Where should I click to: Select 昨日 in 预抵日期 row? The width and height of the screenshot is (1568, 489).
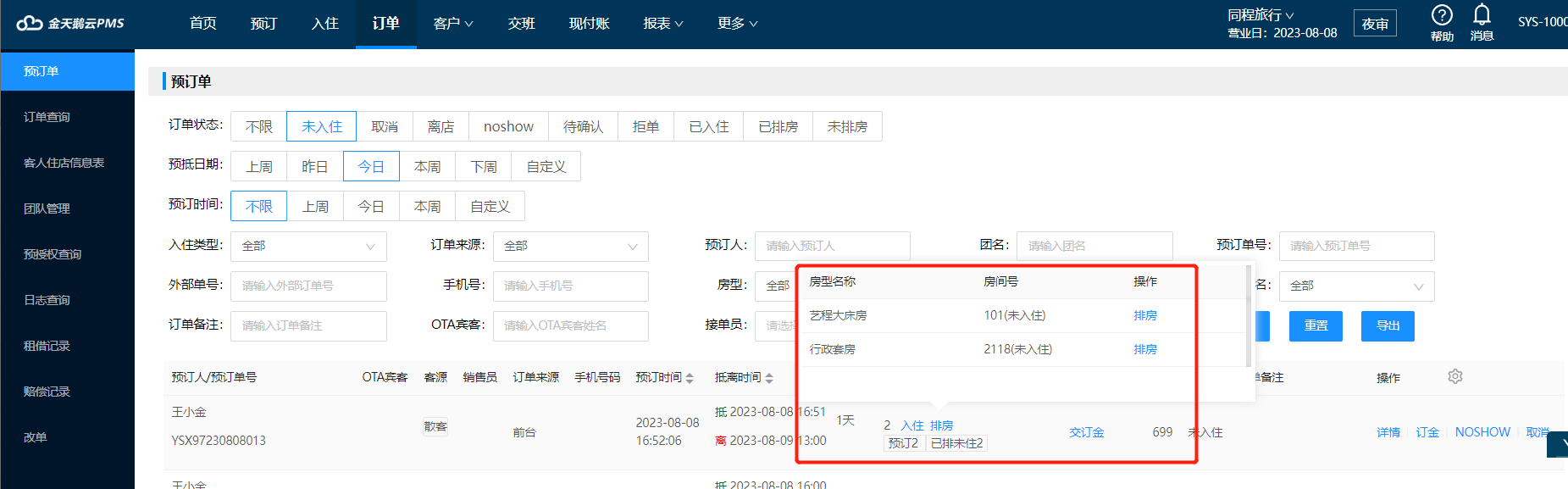tap(315, 166)
